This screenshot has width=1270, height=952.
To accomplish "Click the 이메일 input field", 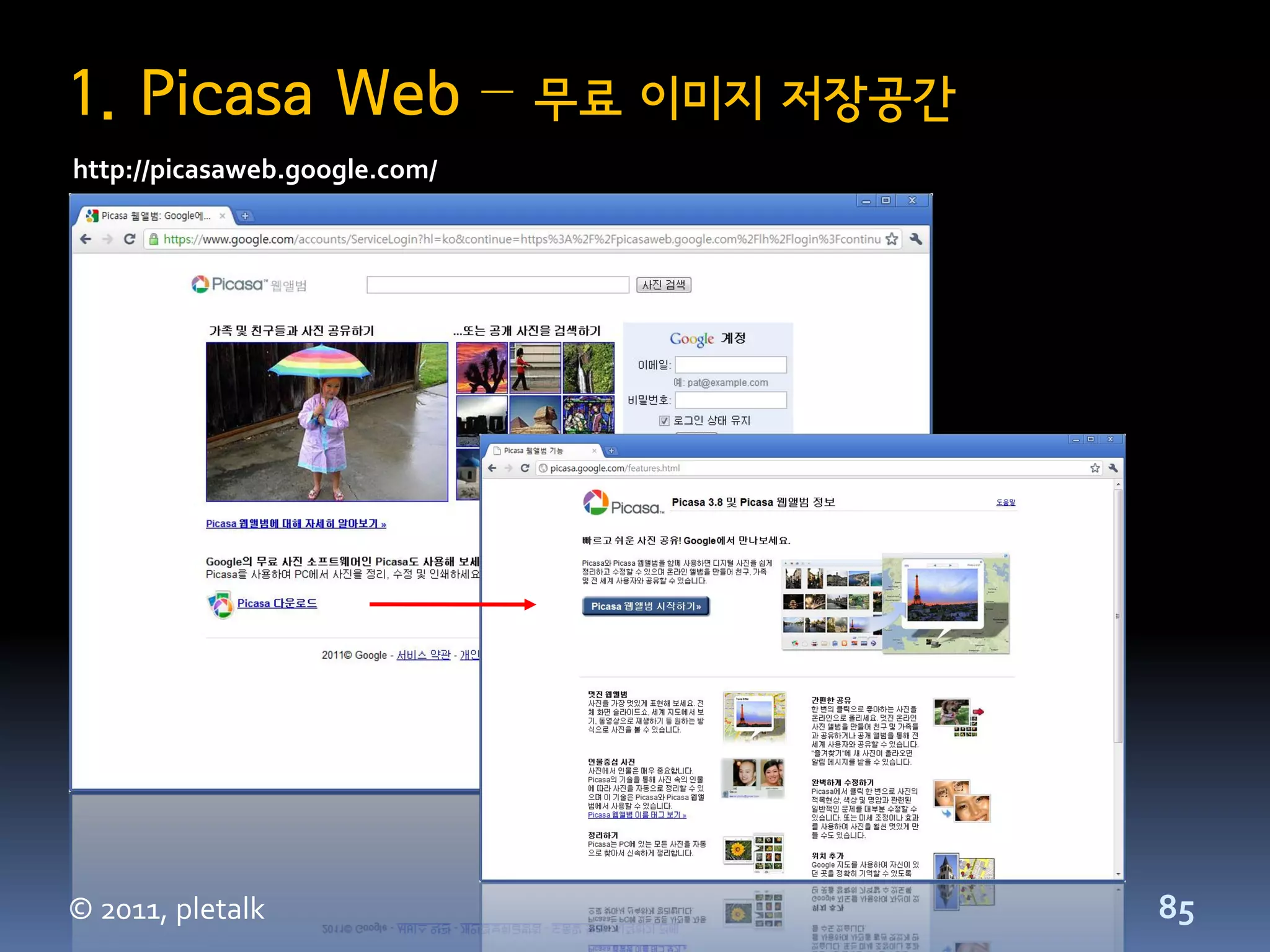I will [x=730, y=364].
